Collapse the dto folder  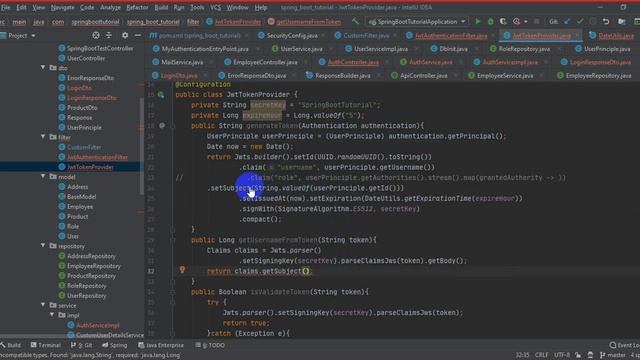point(43,67)
